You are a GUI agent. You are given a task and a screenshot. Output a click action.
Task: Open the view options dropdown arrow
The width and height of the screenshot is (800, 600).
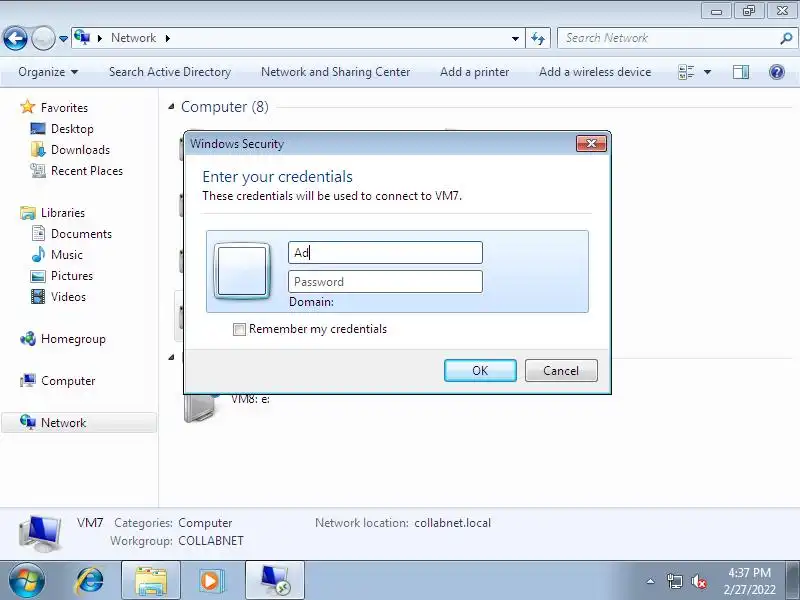point(707,72)
